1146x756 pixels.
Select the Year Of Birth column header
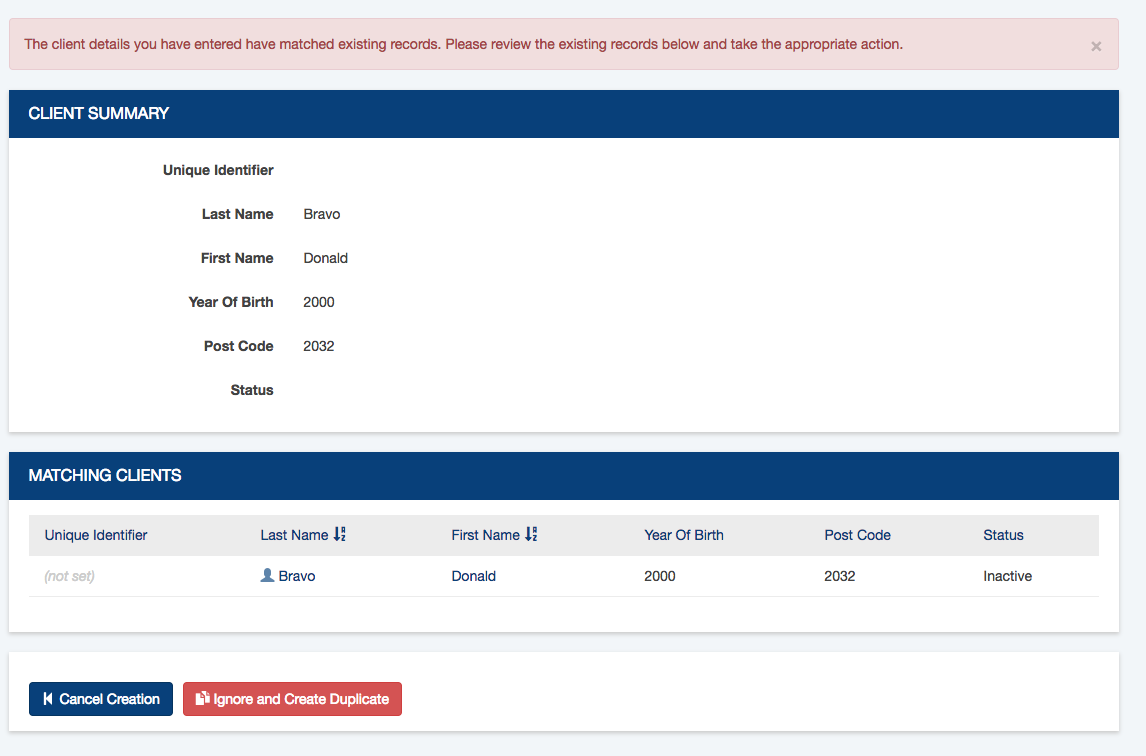pos(684,535)
